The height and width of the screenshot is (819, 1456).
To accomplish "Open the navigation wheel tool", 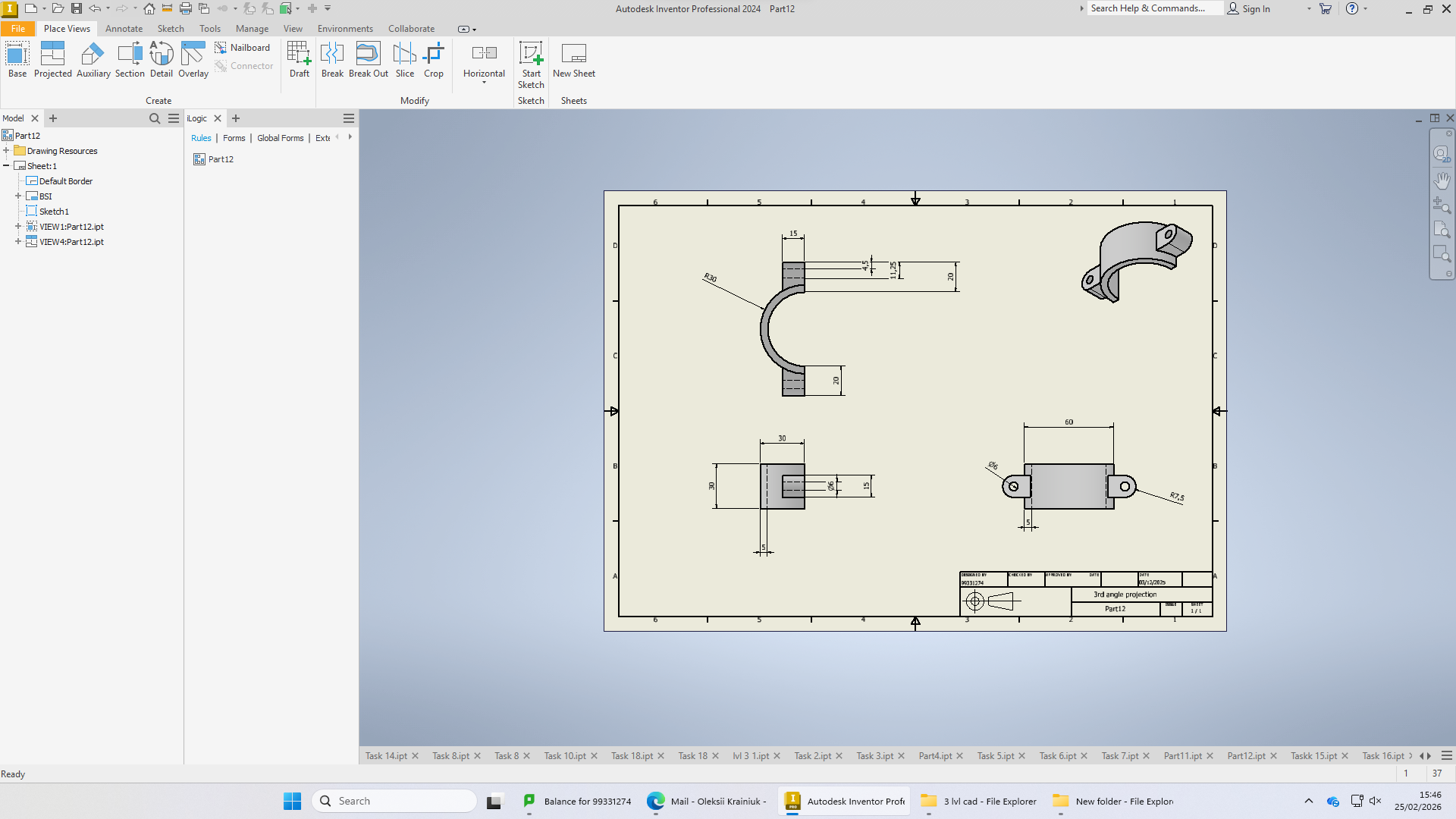I will 1442,154.
